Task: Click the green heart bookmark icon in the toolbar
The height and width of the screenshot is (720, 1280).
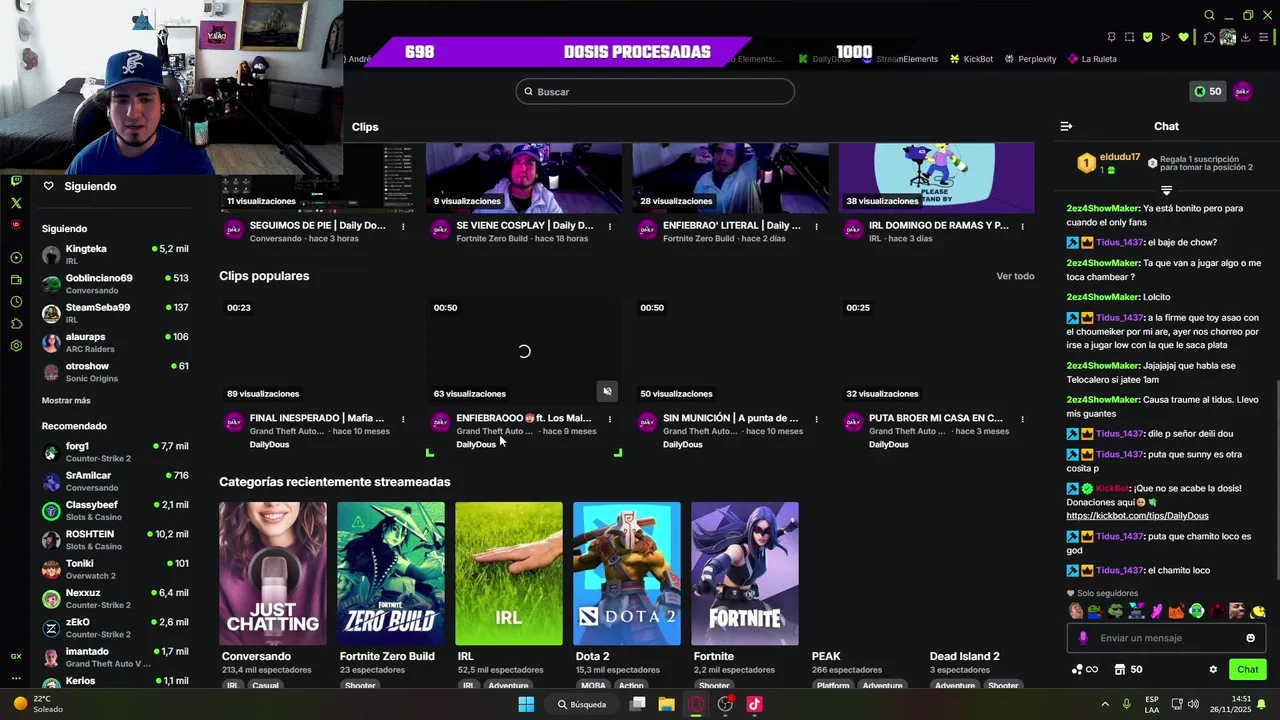Action: click(x=1184, y=37)
